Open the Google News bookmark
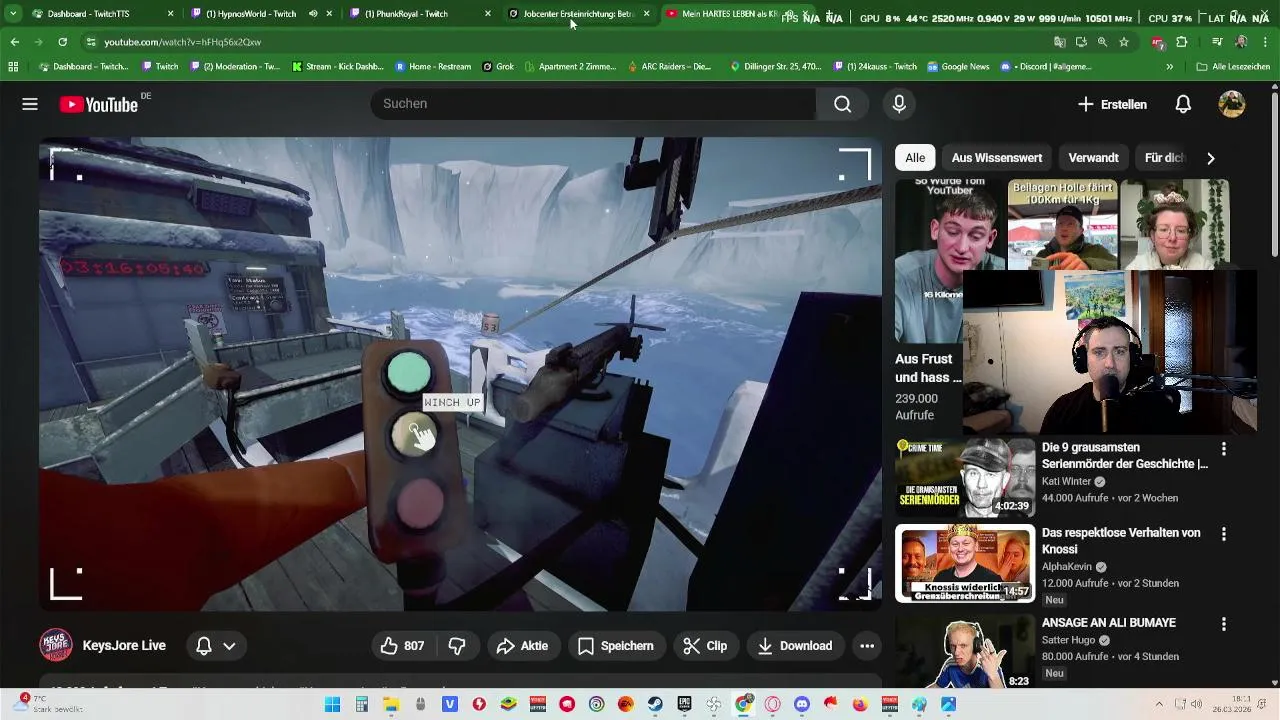 coord(958,67)
